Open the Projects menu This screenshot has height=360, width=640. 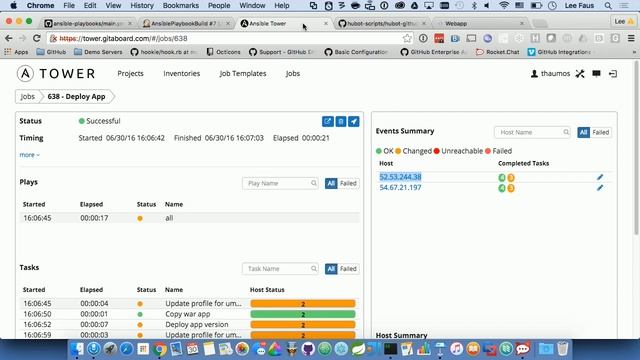[x=131, y=73]
